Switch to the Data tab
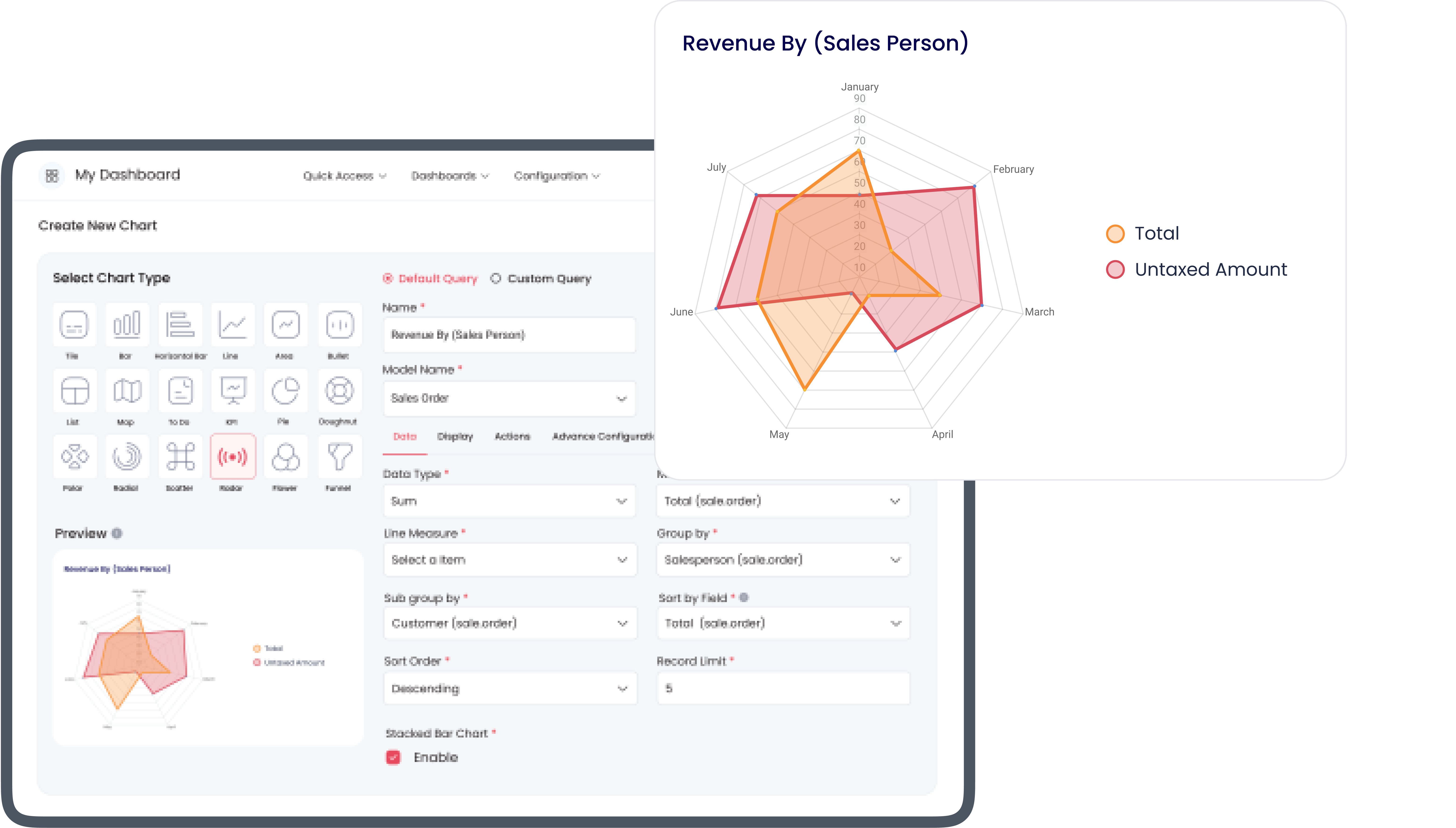This screenshot has width=1456, height=828. click(405, 437)
